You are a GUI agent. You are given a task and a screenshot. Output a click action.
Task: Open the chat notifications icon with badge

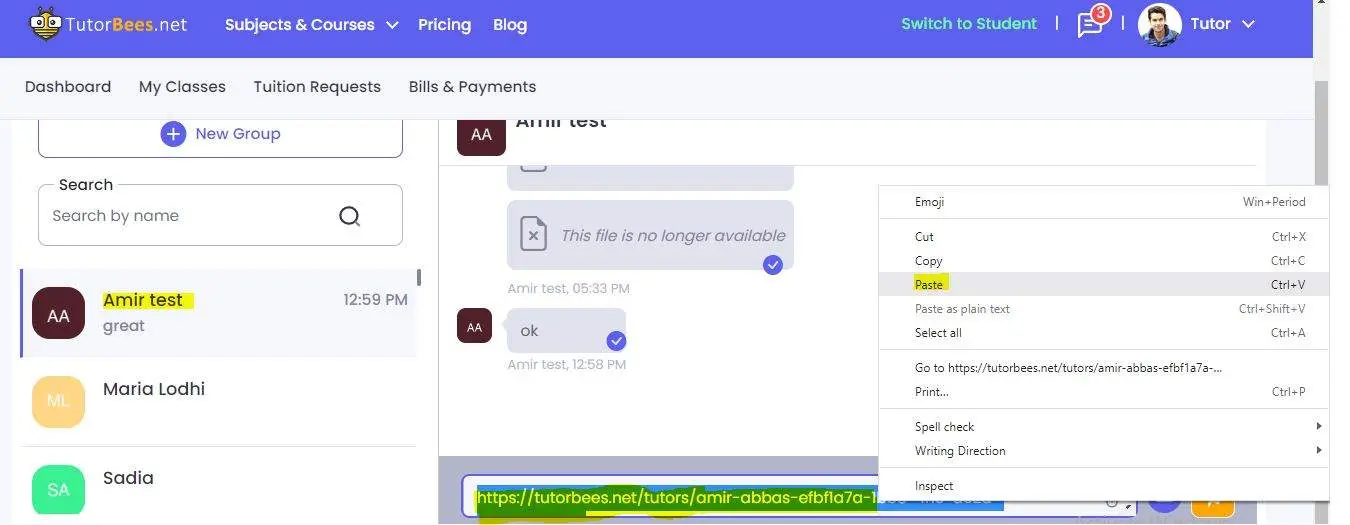pyautogui.click(x=1090, y=24)
